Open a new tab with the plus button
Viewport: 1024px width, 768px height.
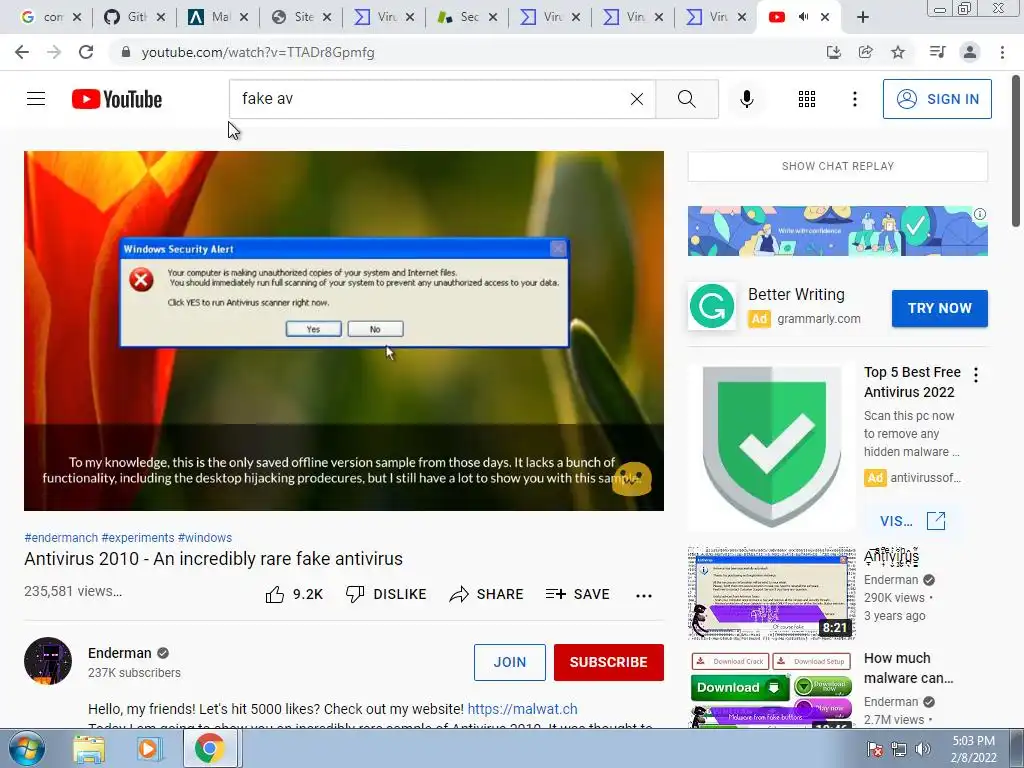863,18
